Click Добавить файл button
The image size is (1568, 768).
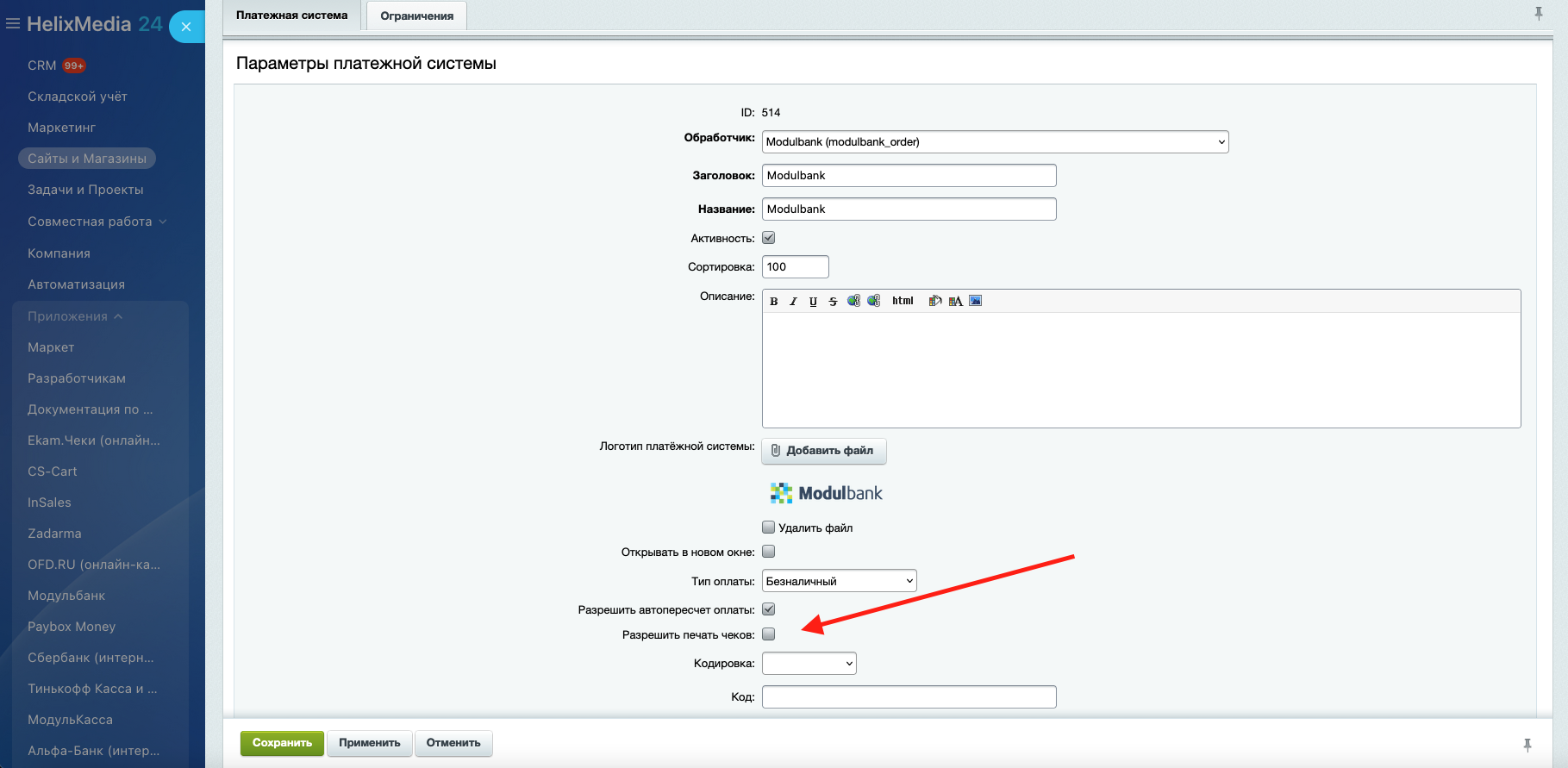pyautogui.click(x=823, y=450)
